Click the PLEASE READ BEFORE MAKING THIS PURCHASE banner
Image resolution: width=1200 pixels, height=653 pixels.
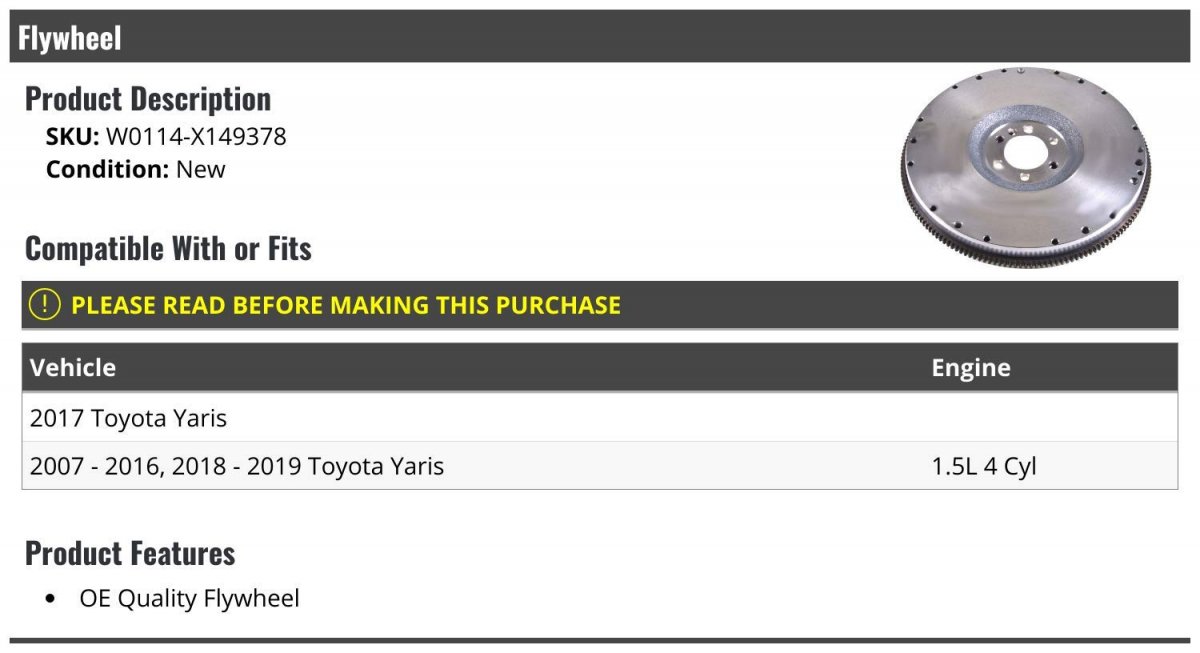click(346, 305)
